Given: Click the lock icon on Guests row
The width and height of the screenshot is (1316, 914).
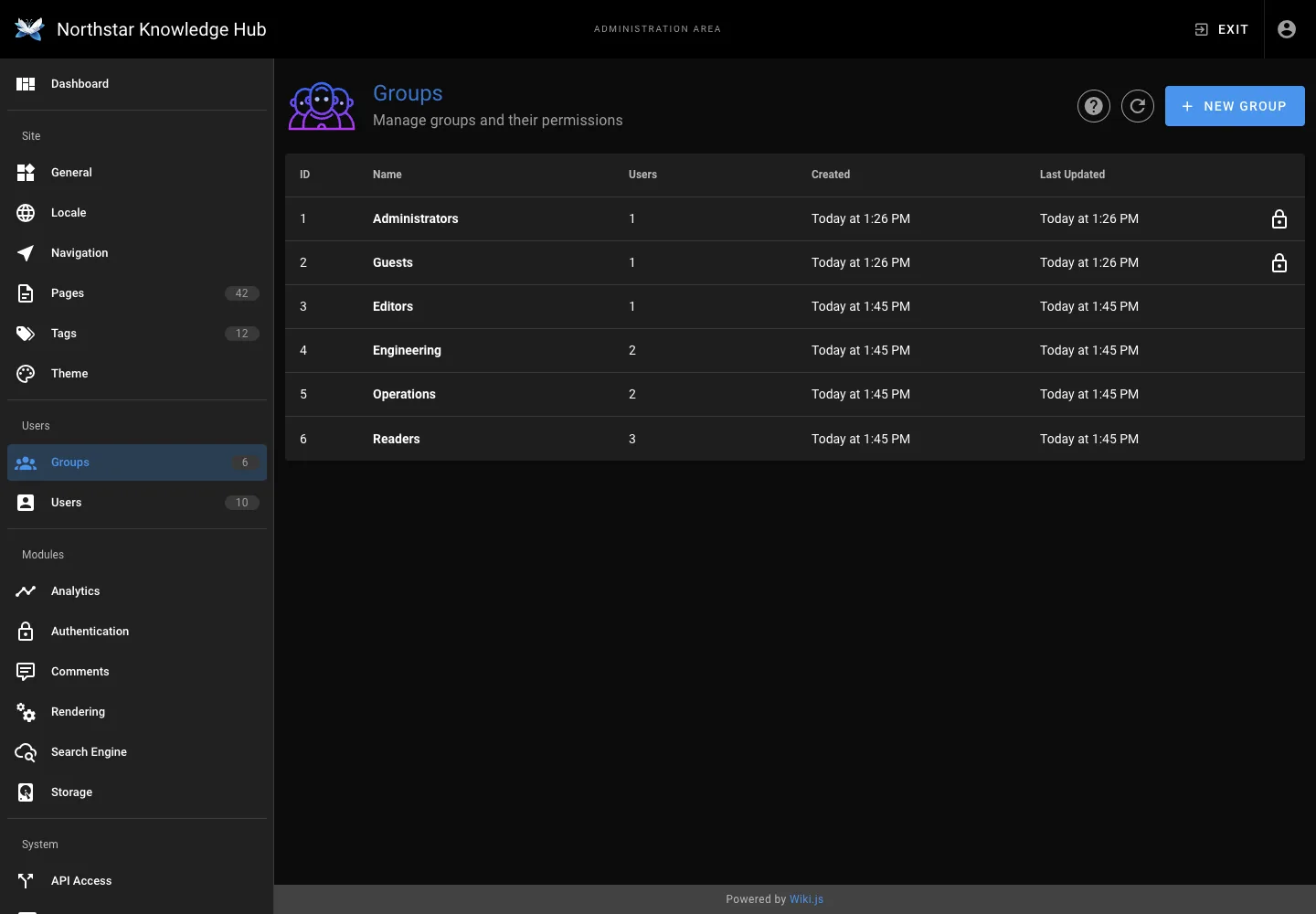Looking at the screenshot, I should (1279, 263).
